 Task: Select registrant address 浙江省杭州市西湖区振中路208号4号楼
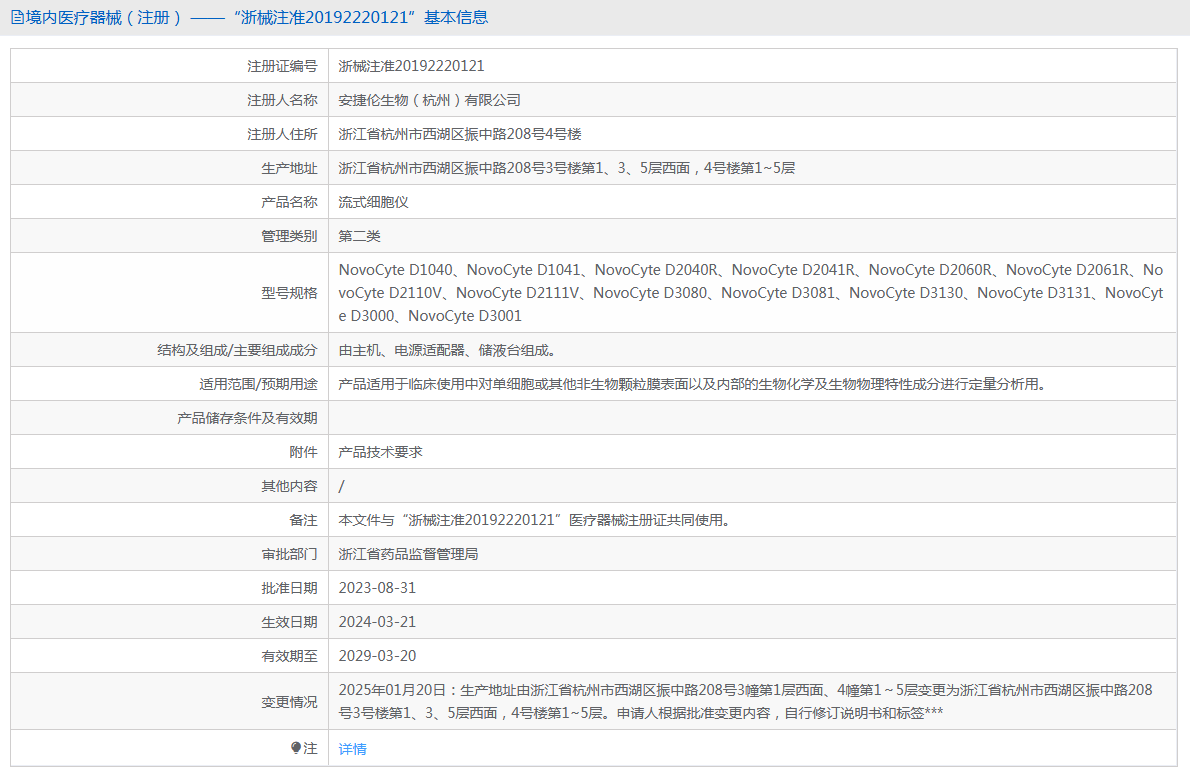(x=460, y=134)
